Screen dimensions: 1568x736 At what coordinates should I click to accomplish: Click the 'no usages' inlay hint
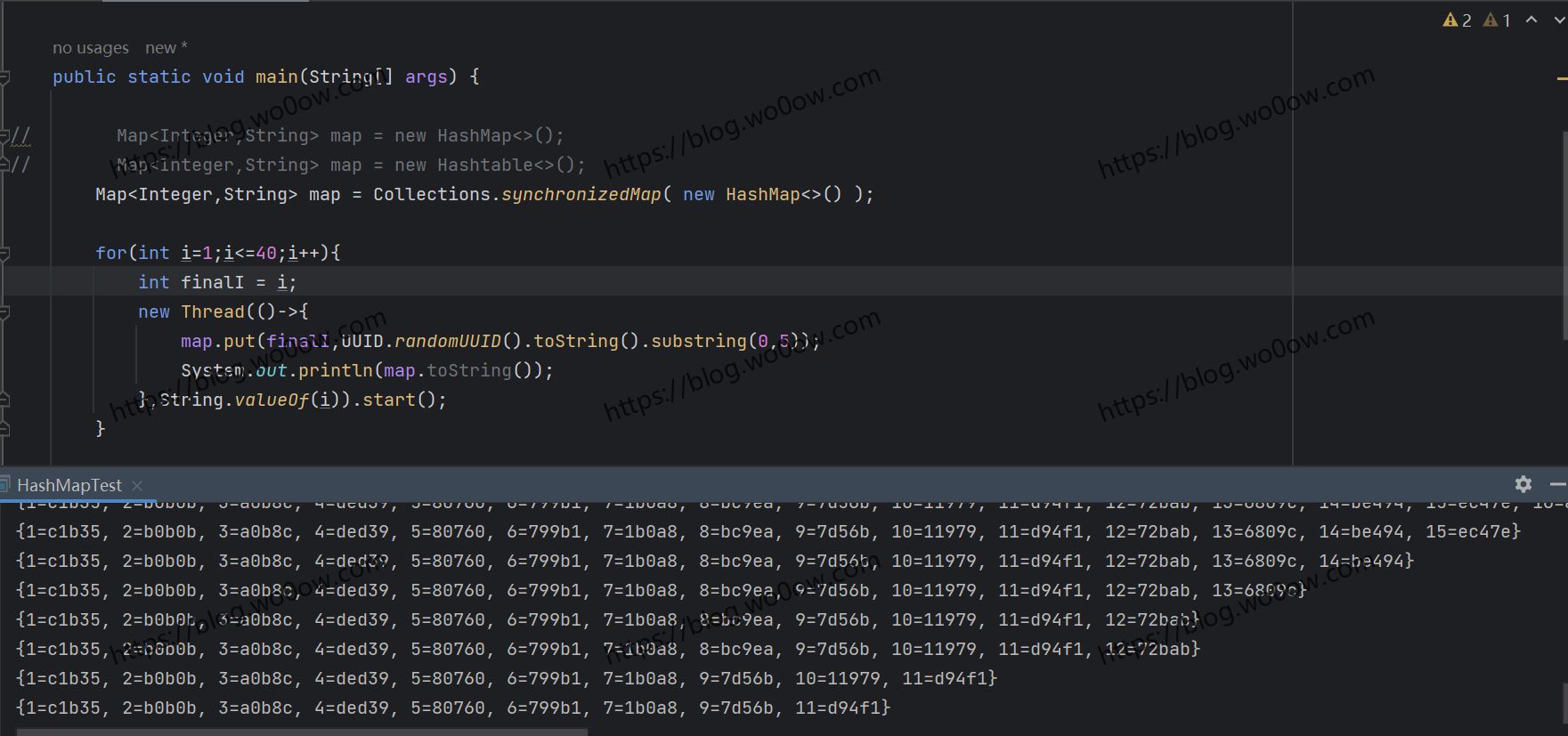pos(90,48)
